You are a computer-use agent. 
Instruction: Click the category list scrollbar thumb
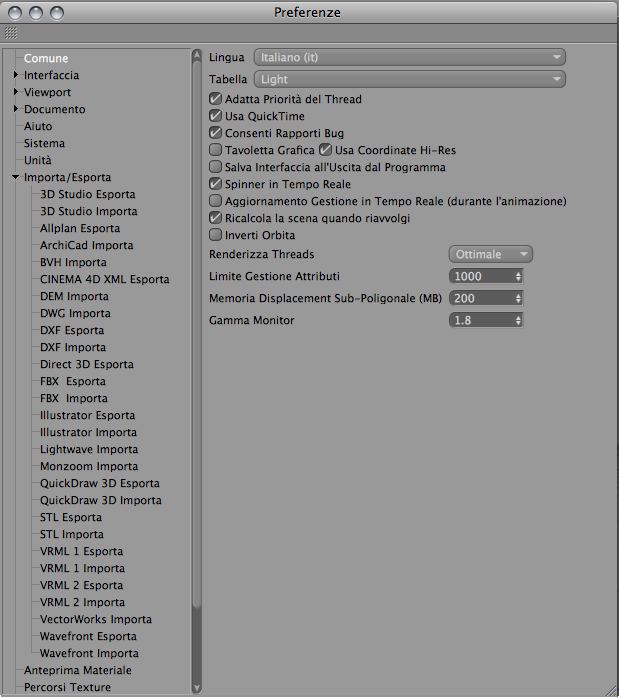click(x=197, y=334)
